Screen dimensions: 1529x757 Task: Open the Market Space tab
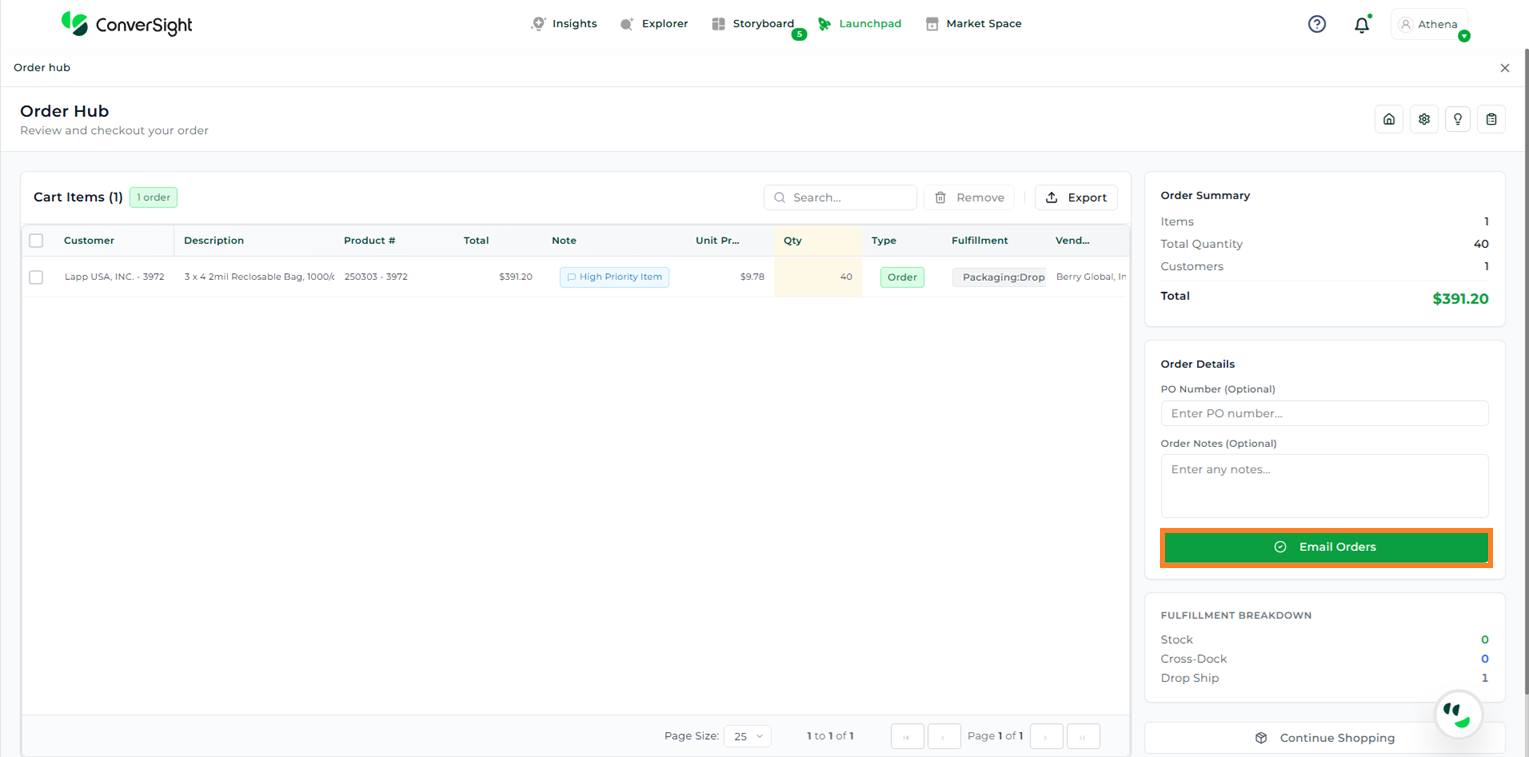tap(973, 24)
